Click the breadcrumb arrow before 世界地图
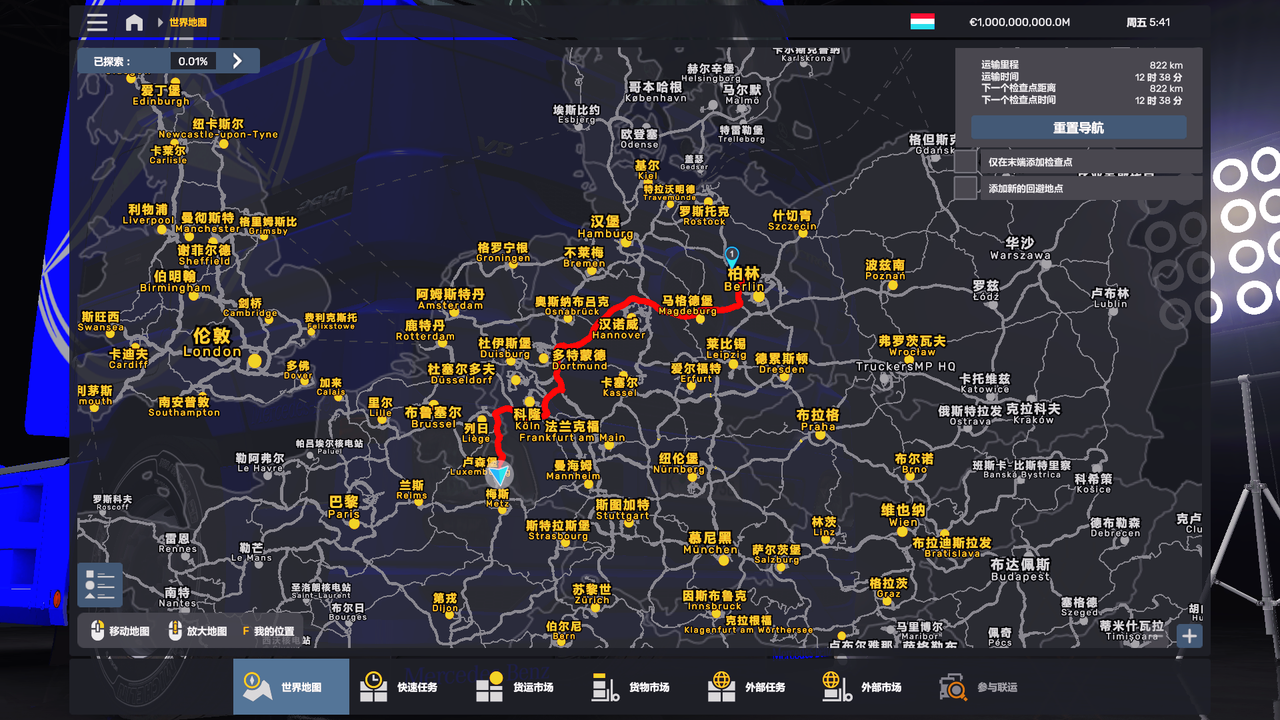The width and height of the screenshot is (1280, 720). [160, 22]
